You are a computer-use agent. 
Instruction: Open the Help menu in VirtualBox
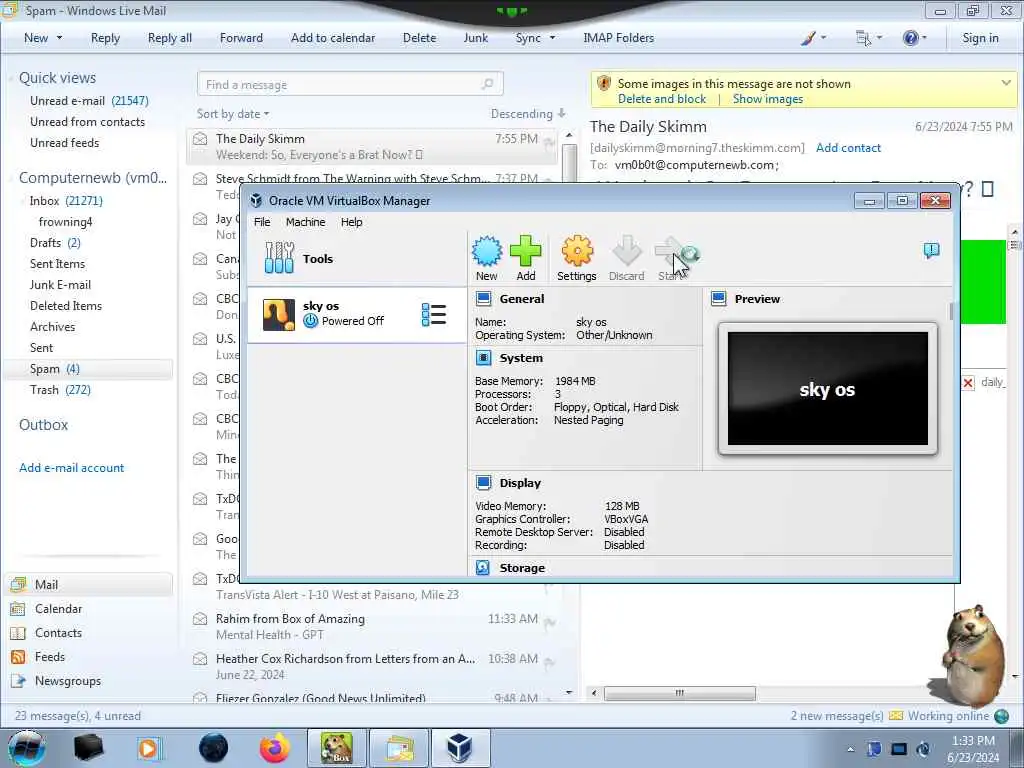click(x=351, y=222)
